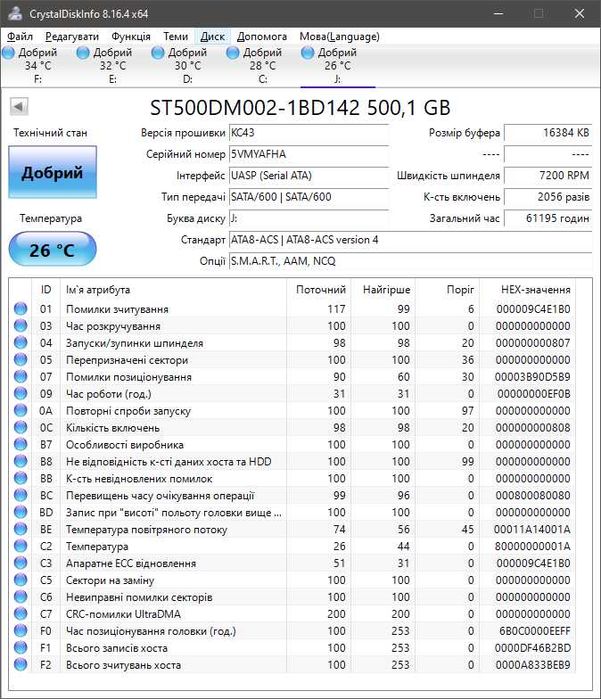The height and width of the screenshot is (699, 601).
Task: Click the status orb for attribute BB
Action: [x=21, y=478]
